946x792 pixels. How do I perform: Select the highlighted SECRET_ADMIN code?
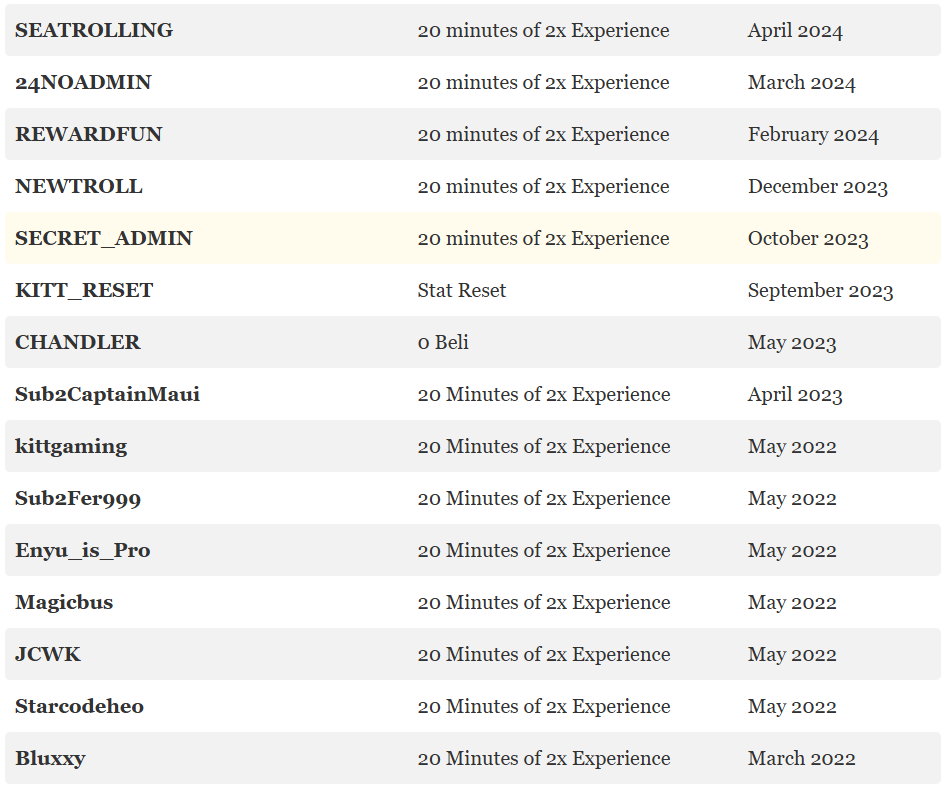point(104,239)
